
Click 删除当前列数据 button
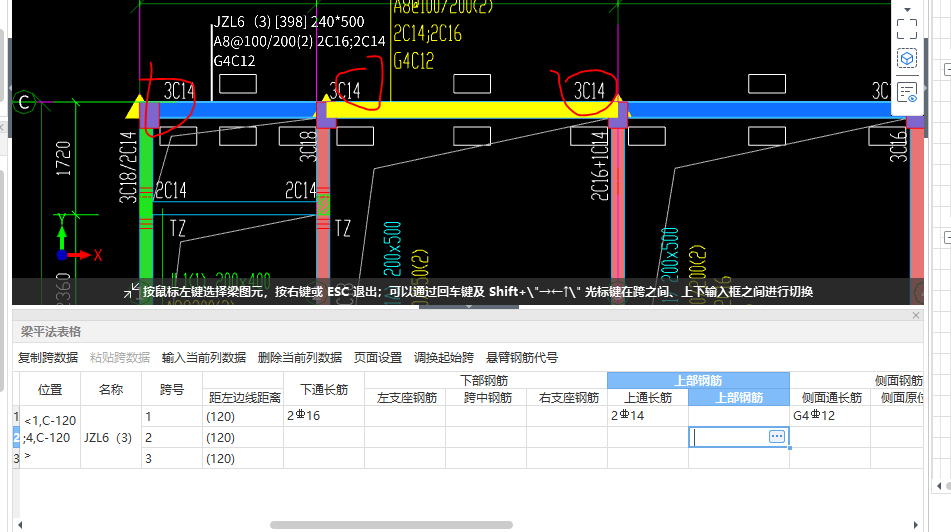click(300, 358)
